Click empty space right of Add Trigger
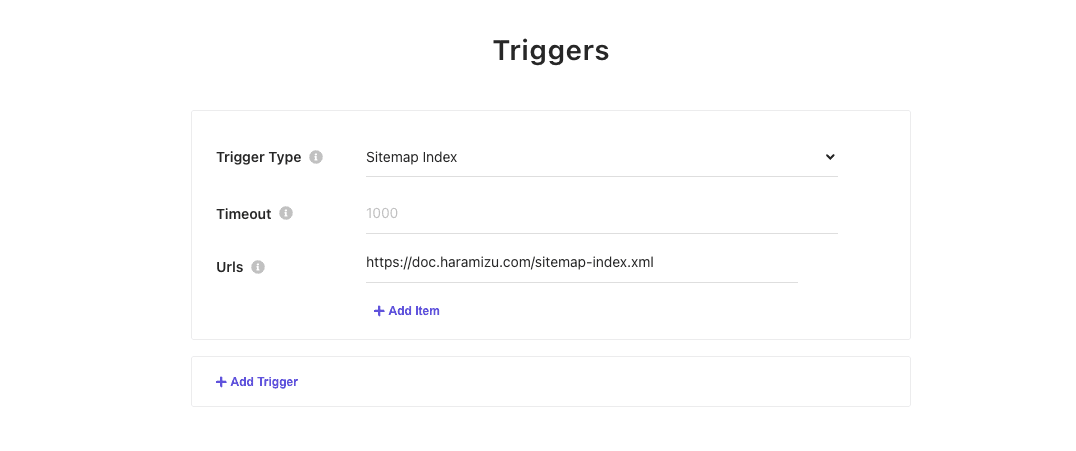The height and width of the screenshot is (451, 1076). (600, 382)
